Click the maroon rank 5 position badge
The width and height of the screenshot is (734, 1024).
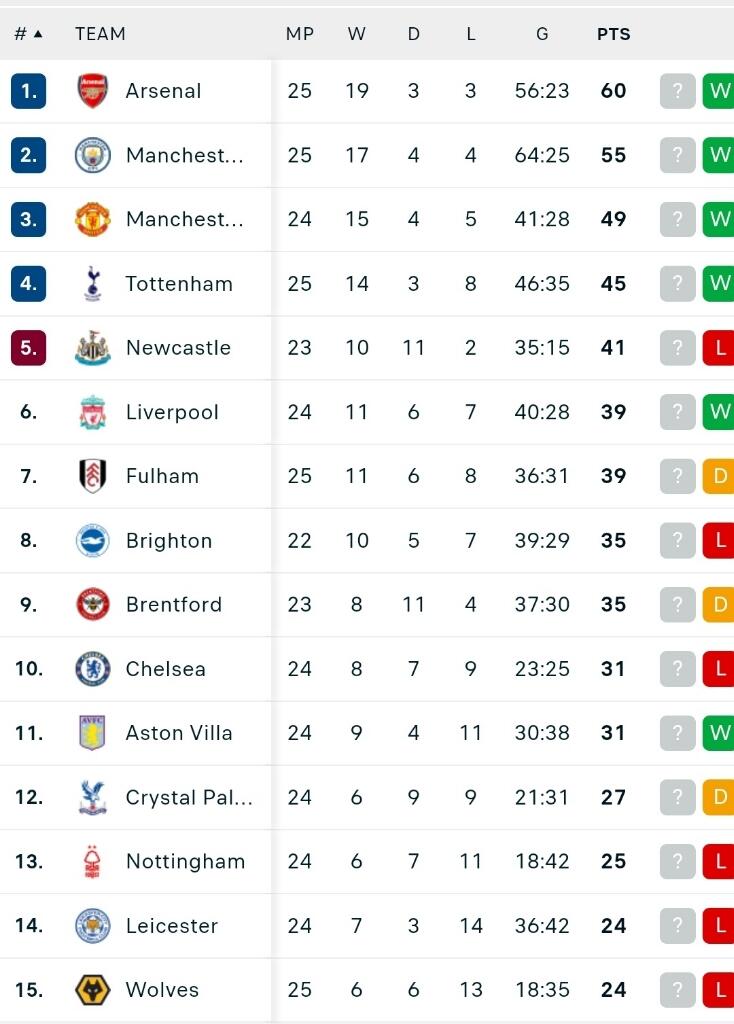point(28,348)
